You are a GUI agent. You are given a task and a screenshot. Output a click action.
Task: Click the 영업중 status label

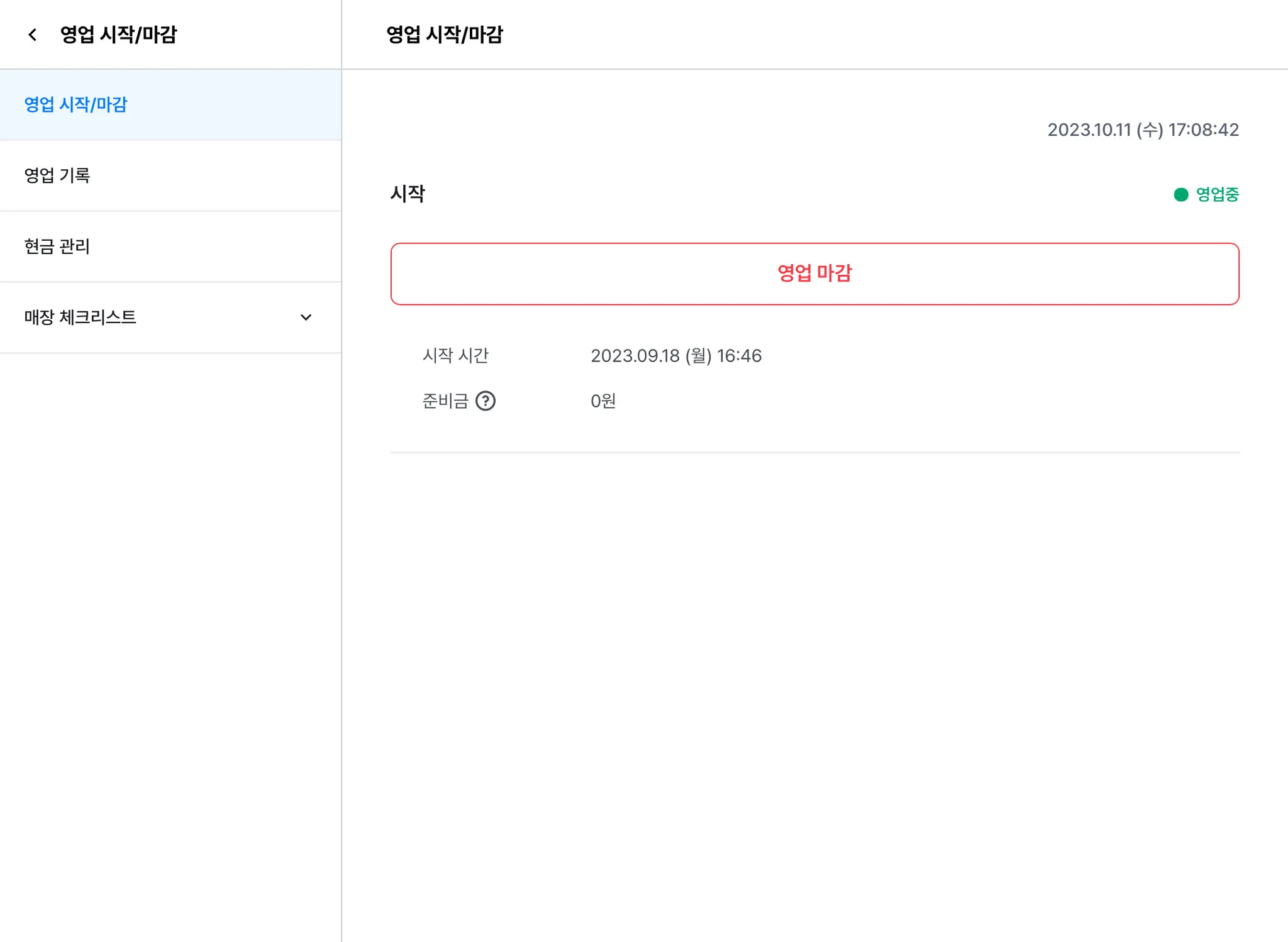(1217, 195)
